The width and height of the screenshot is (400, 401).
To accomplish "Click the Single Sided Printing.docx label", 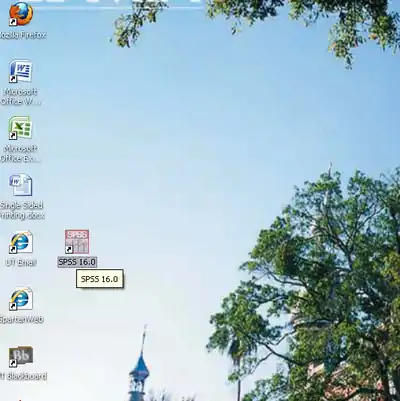I will (x=21, y=211).
